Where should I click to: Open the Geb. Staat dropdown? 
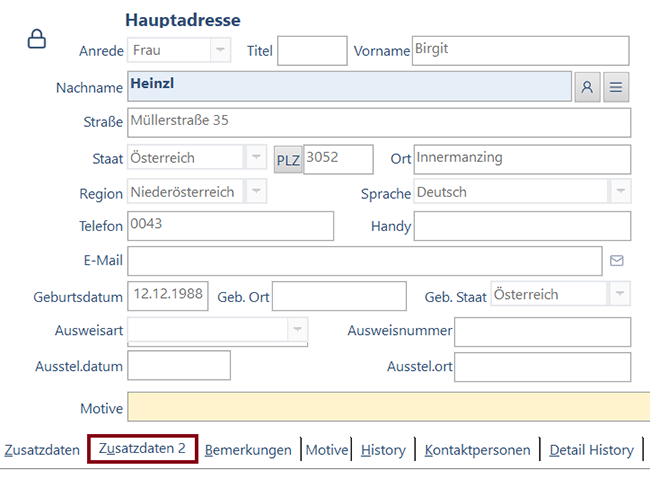pos(620,295)
